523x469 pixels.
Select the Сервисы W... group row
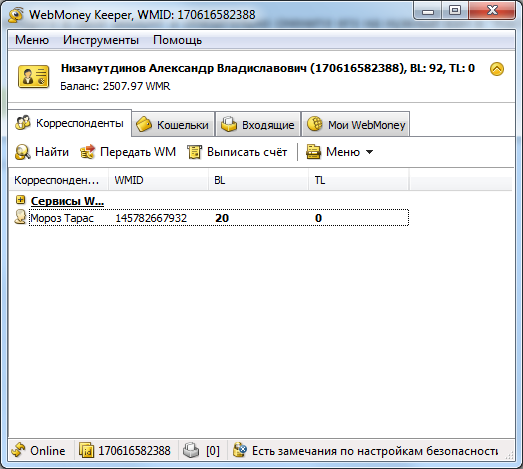pos(67,201)
